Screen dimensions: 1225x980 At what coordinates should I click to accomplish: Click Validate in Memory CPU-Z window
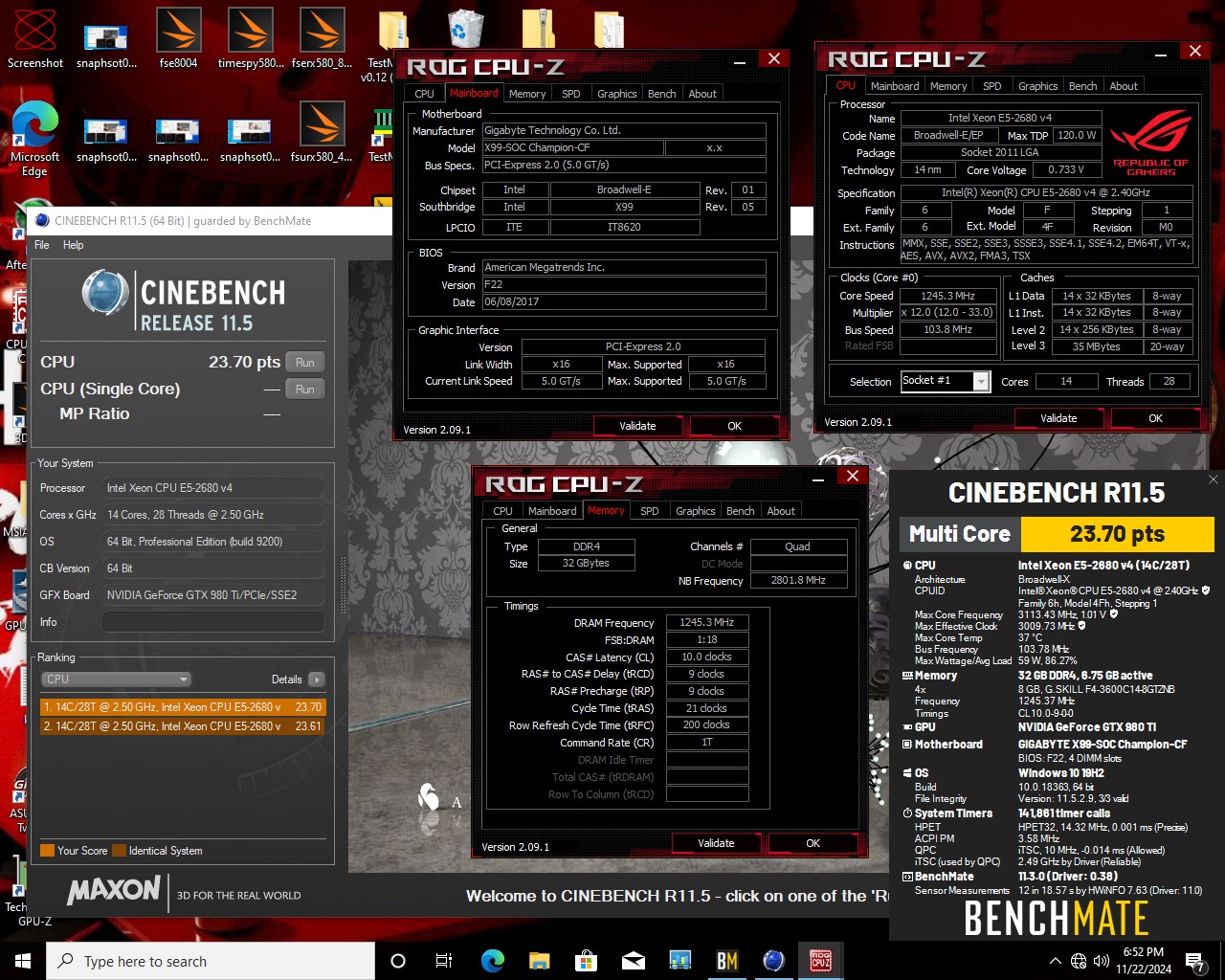[716, 843]
